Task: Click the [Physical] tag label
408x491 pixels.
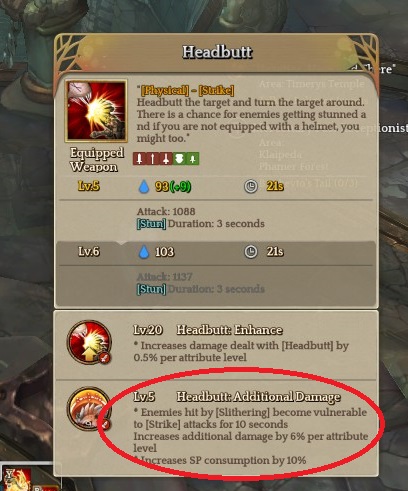Action: (165, 90)
